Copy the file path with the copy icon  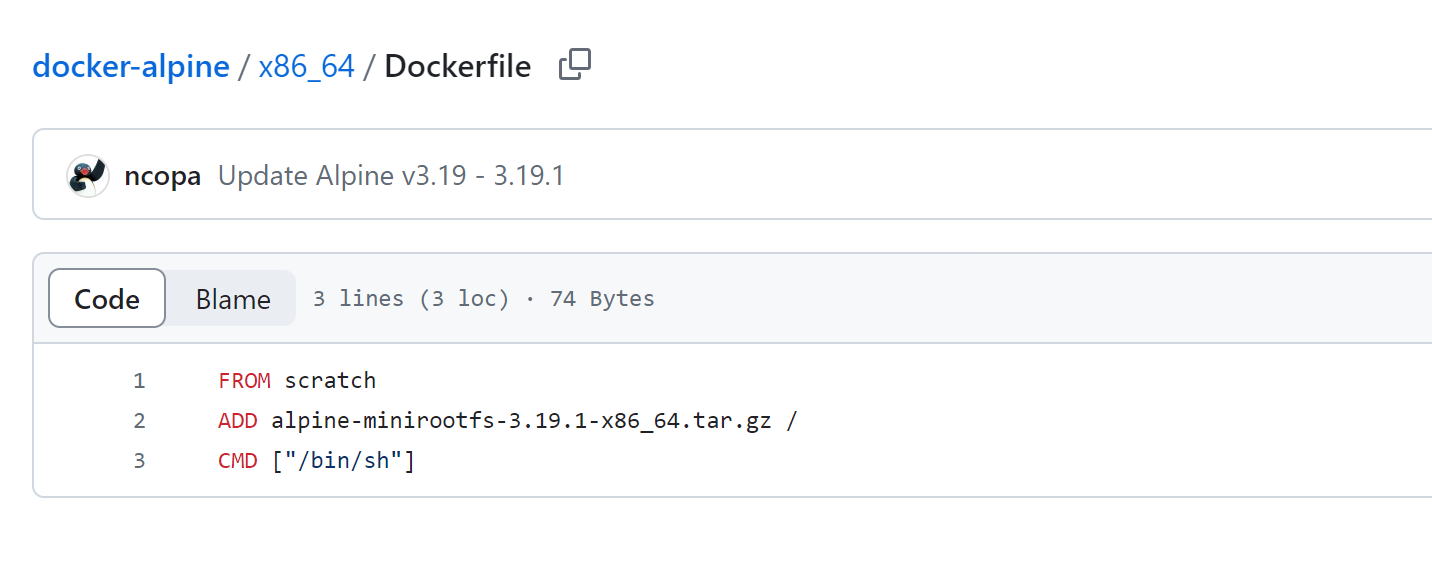tap(575, 66)
